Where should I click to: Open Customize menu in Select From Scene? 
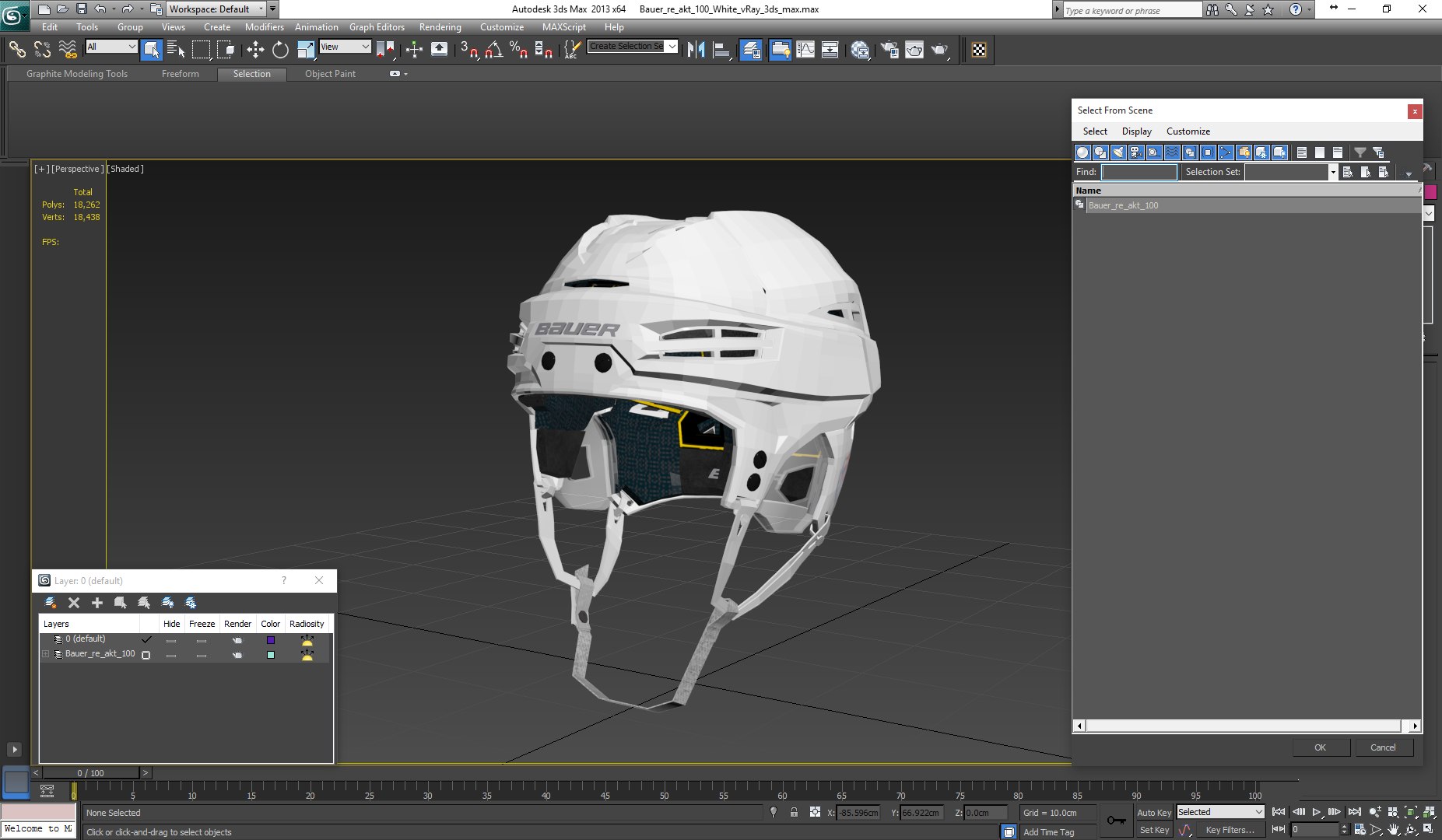(x=1188, y=131)
